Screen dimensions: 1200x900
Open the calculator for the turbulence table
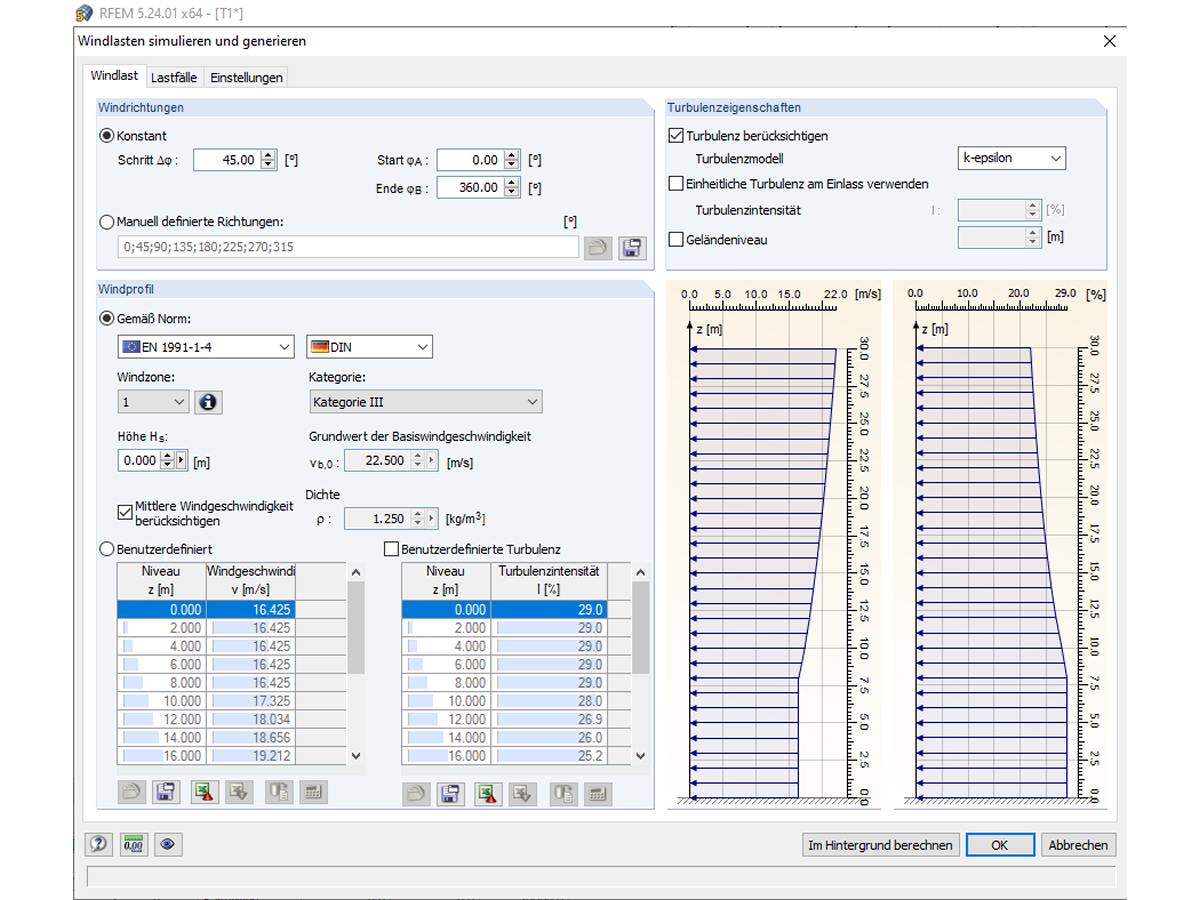point(597,792)
